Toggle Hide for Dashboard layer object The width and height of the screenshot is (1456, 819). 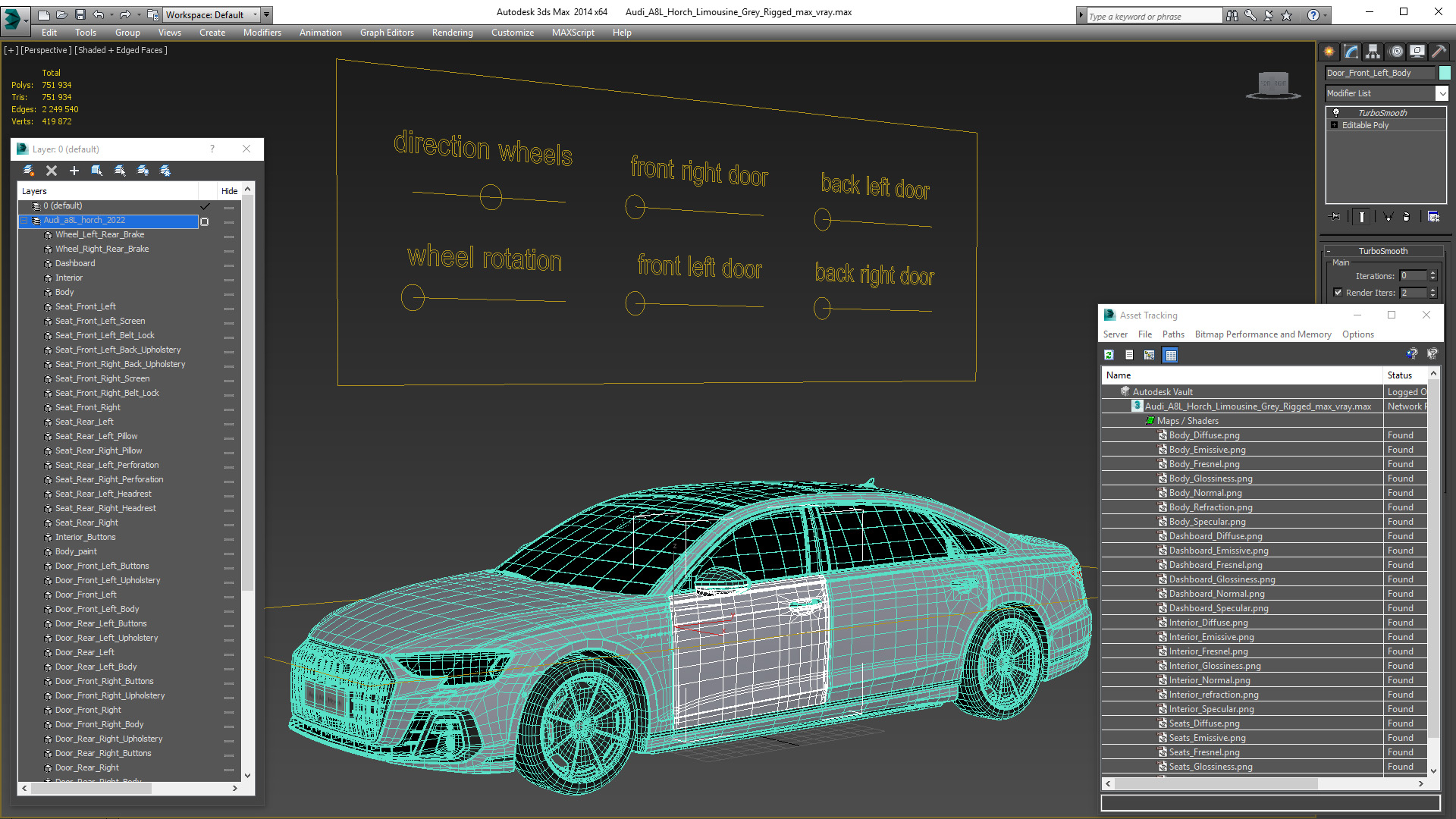[229, 265]
